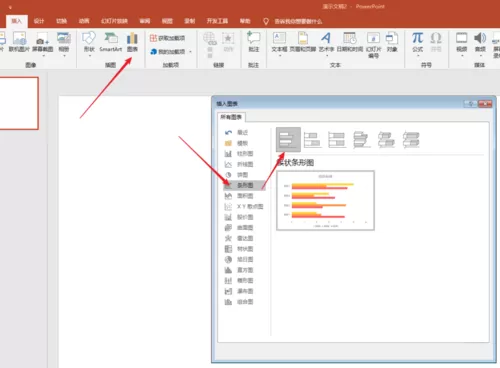Screen dimensions: 500x368
Task: Open the All Charts (所有图表) dialog tab
Action: click(231, 117)
